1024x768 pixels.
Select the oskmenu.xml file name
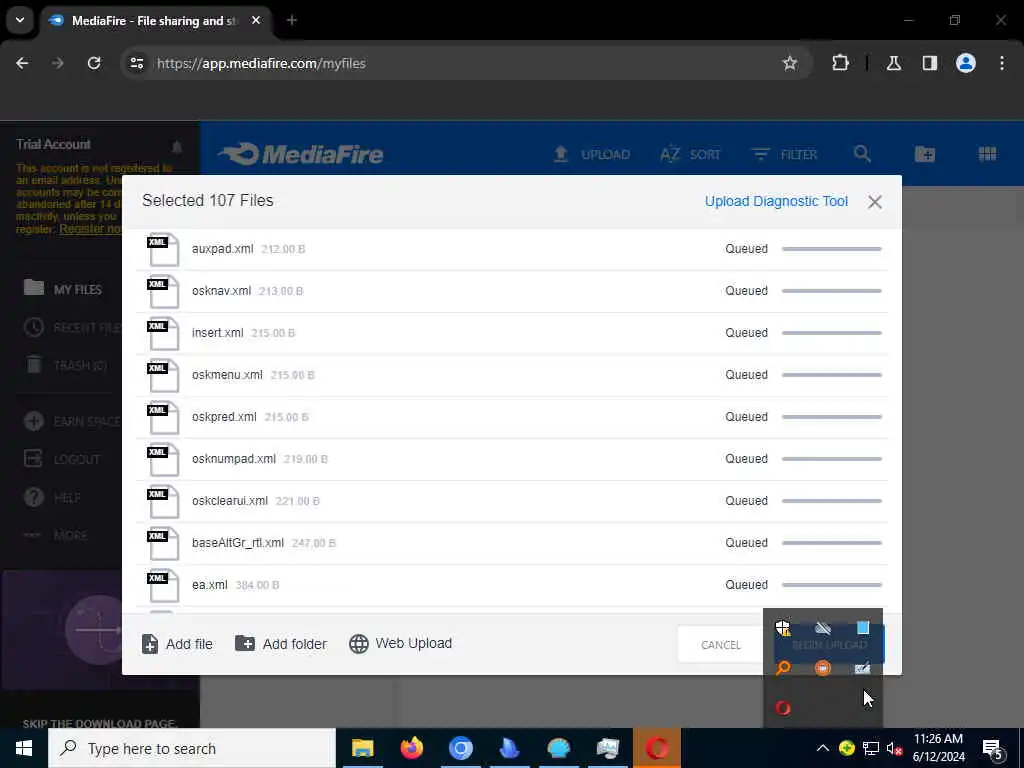[x=227, y=374]
